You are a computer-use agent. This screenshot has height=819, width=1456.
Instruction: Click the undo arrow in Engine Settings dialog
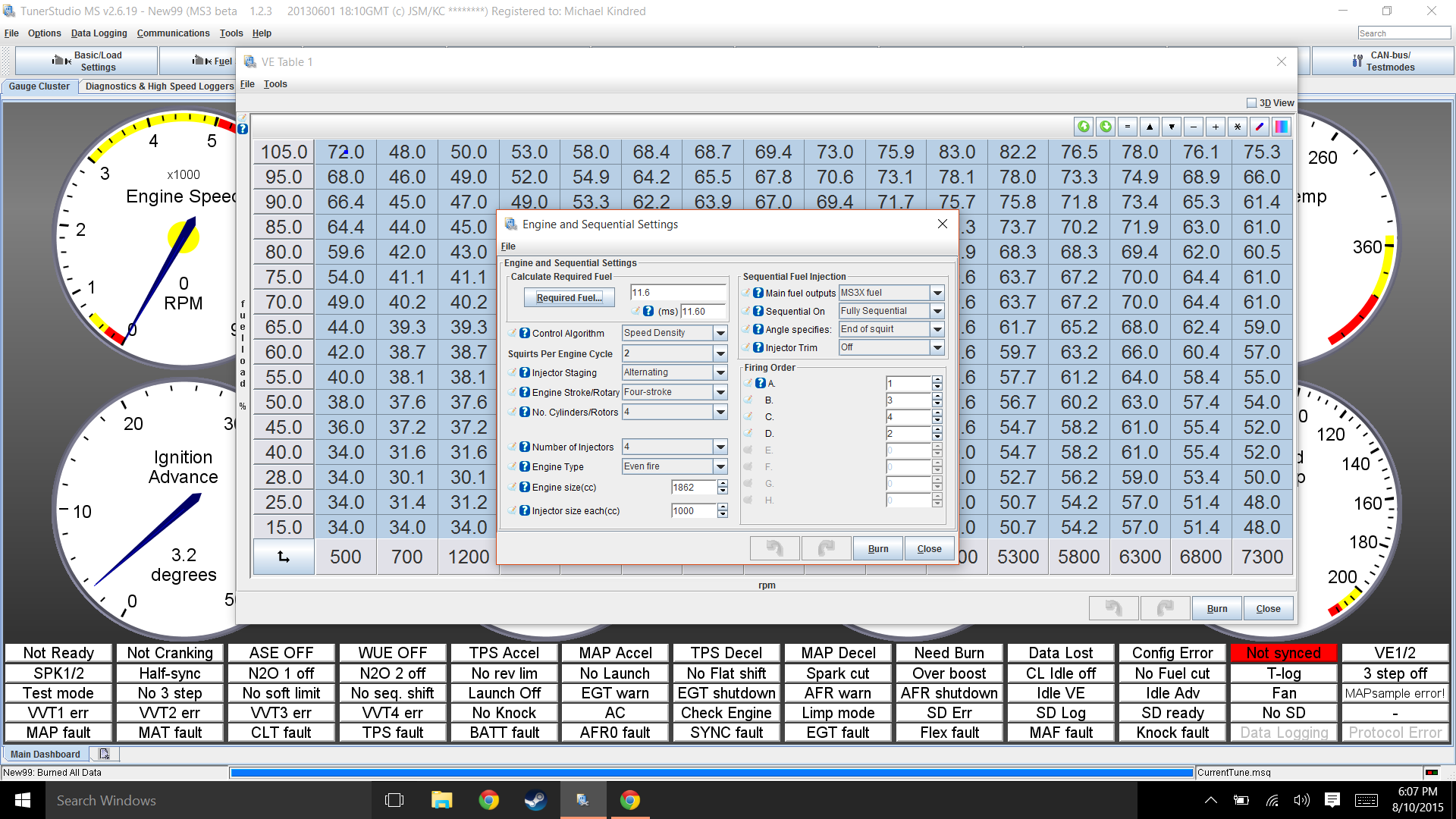(x=774, y=548)
